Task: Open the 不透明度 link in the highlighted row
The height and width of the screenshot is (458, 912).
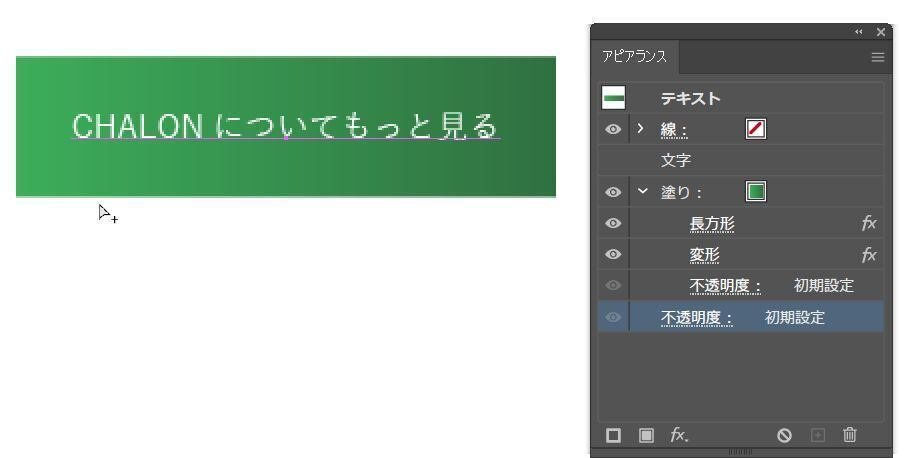Action: click(696, 318)
